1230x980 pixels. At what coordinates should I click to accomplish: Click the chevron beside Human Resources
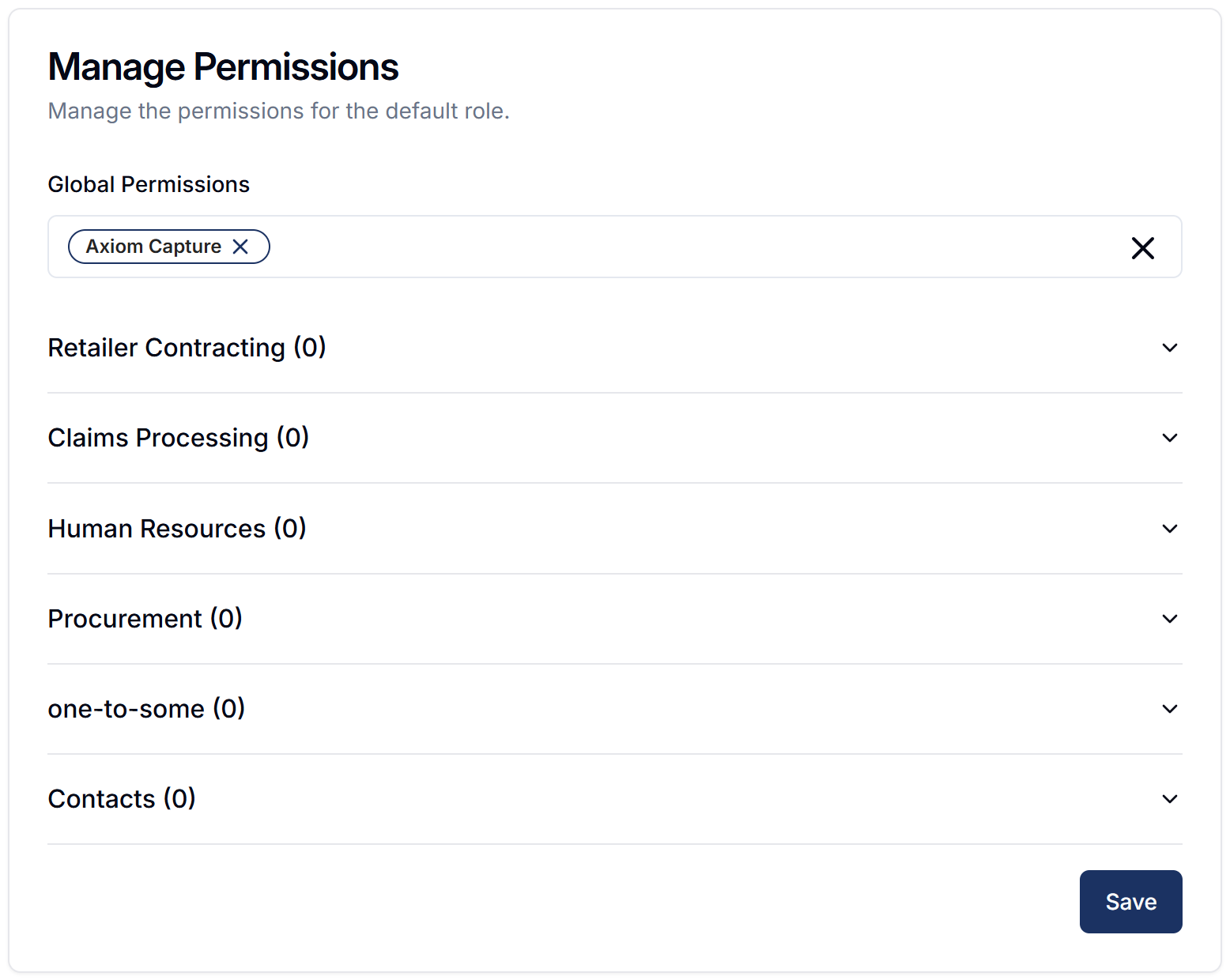pyautogui.click(x=1170, y=529)
